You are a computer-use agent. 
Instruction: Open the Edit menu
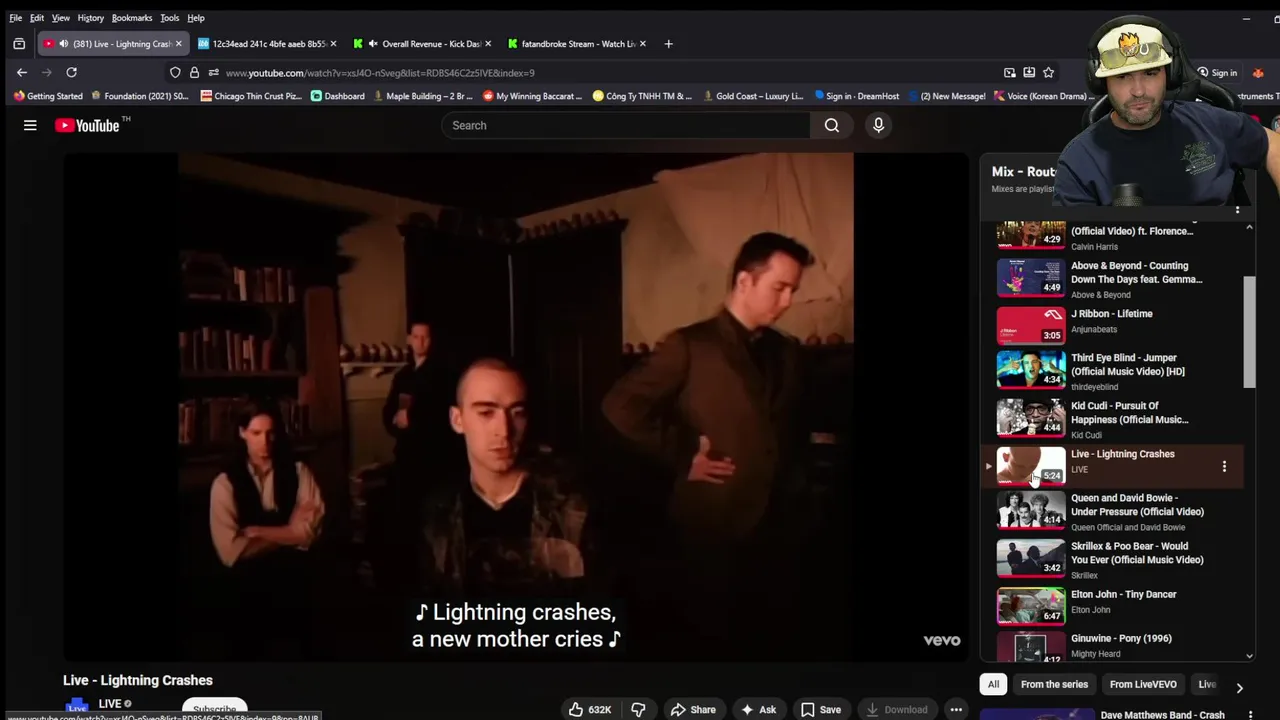coord(37,18)
